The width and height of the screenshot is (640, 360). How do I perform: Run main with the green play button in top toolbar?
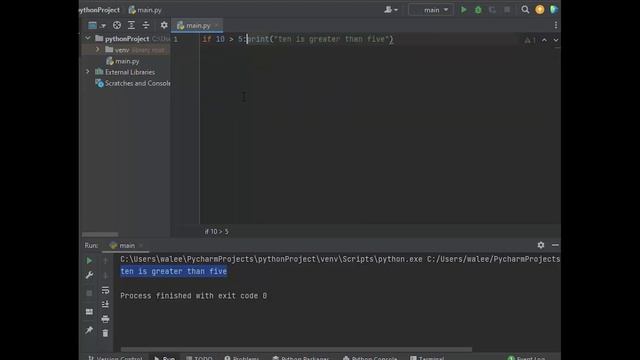(x=464, y=10)
